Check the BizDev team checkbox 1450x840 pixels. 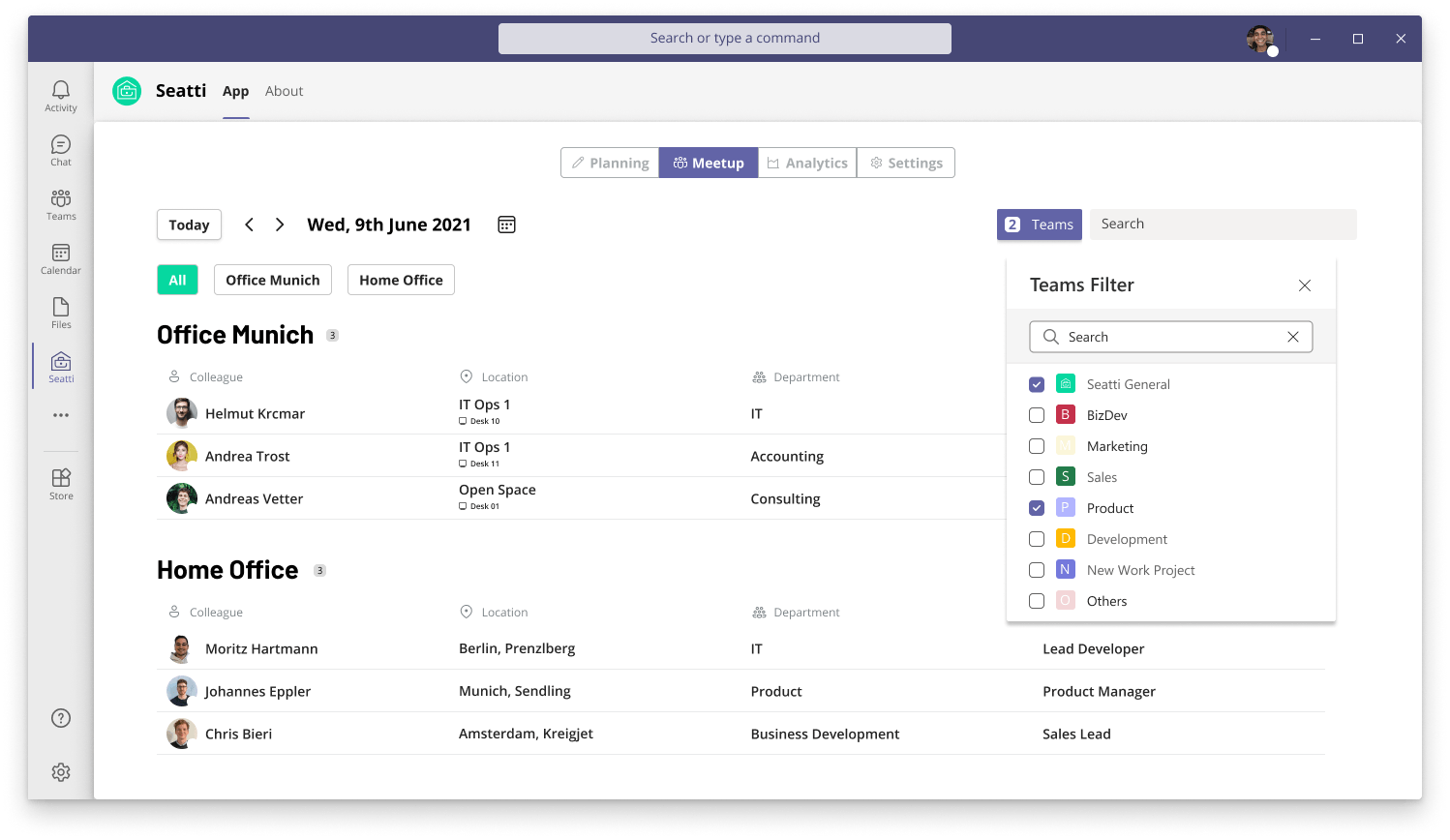[x=1037, y=415]
